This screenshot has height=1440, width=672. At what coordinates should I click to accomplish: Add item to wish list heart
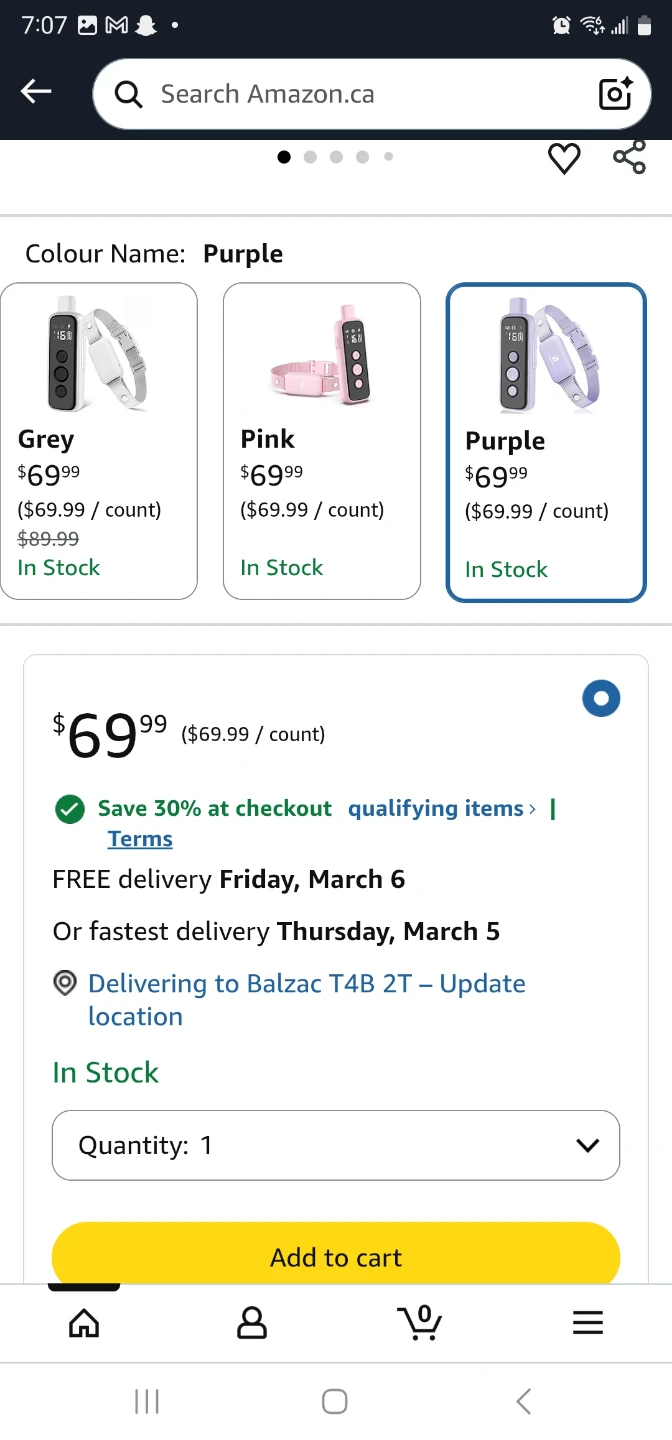(564, 158)
